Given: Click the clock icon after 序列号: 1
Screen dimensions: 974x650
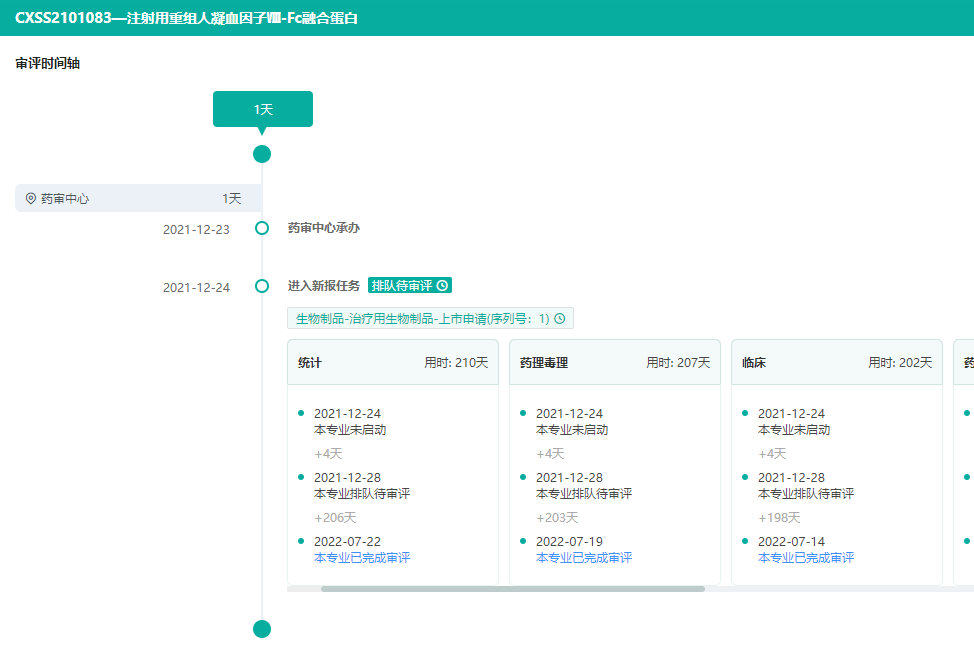Looking at the screenshot, I should 560,319.
